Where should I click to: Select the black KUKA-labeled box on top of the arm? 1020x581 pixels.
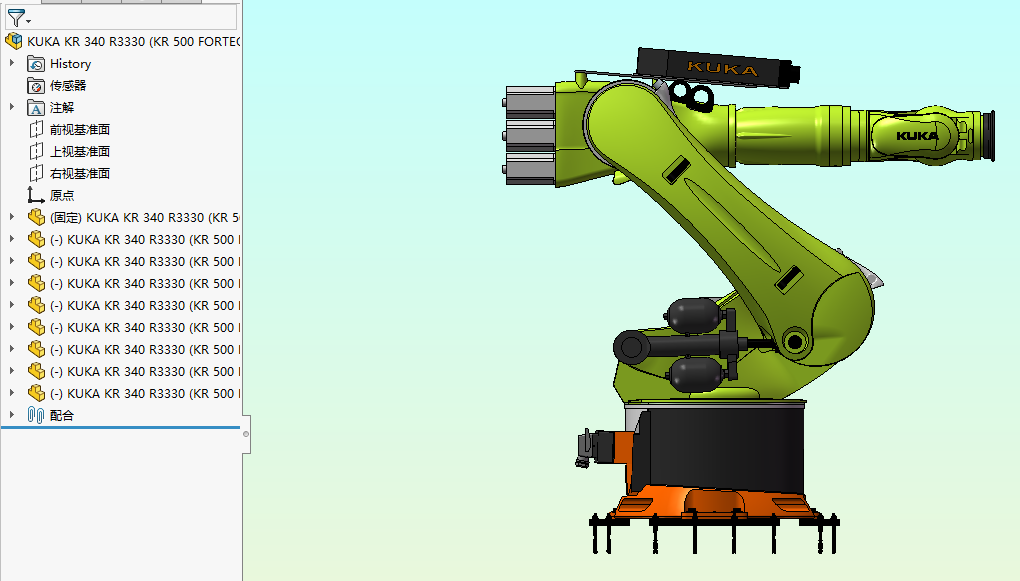pyautogui.click(x=718, y=69)
